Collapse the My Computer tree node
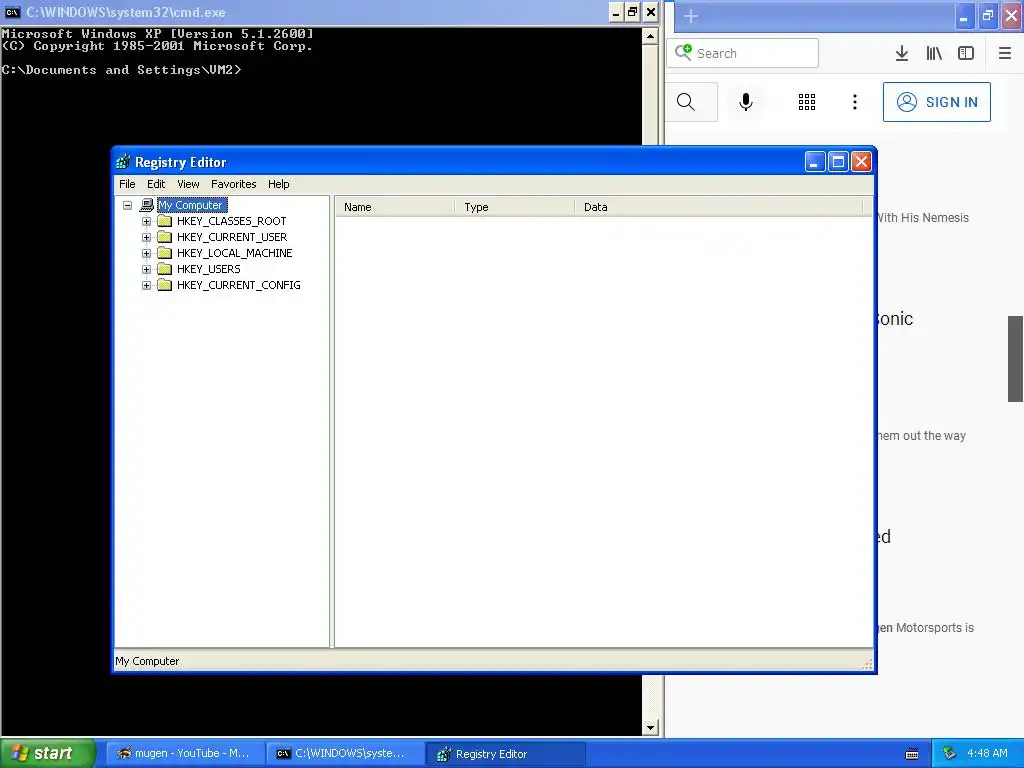Screen dimensions: 1024x768 pyautogui.click(x=127, y=205)
